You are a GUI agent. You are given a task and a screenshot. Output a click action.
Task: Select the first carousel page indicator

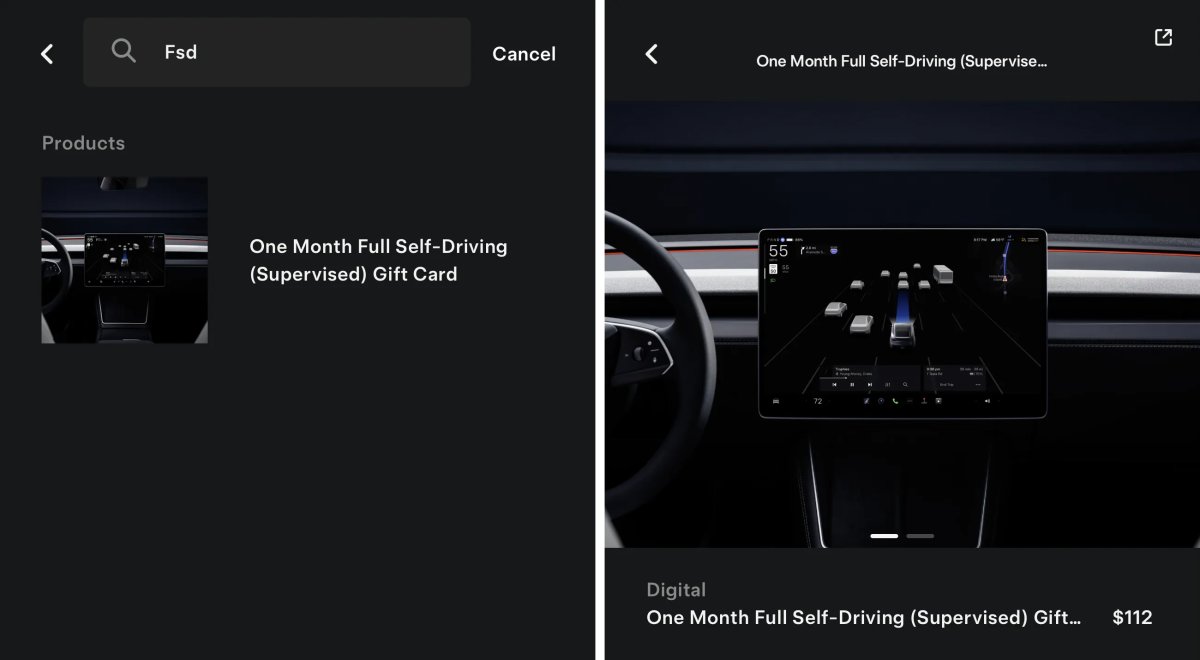pos(884,536)
